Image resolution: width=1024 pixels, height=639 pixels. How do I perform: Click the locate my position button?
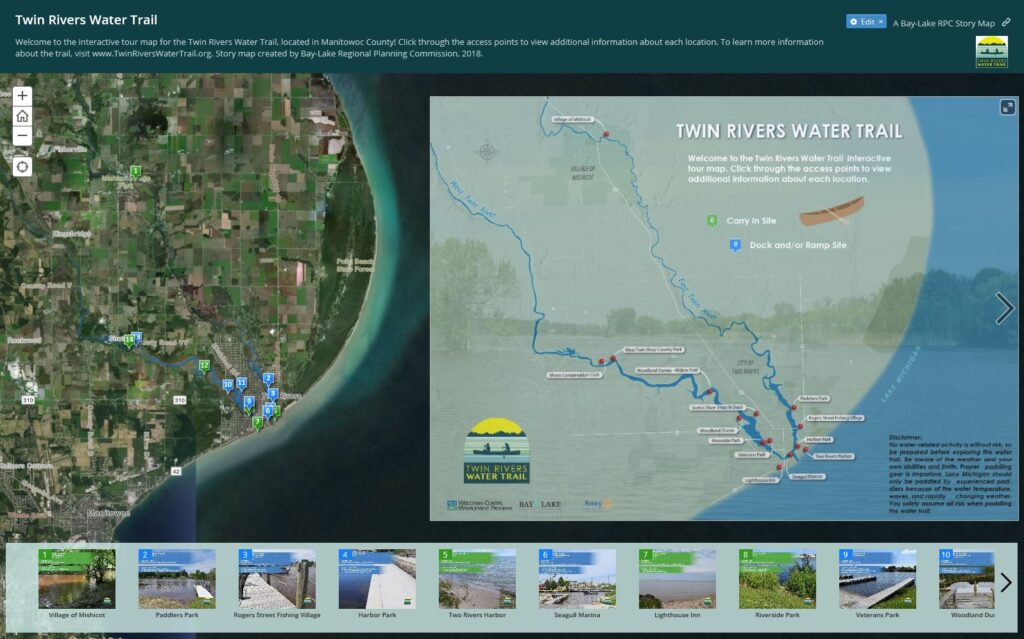[22, 166]
